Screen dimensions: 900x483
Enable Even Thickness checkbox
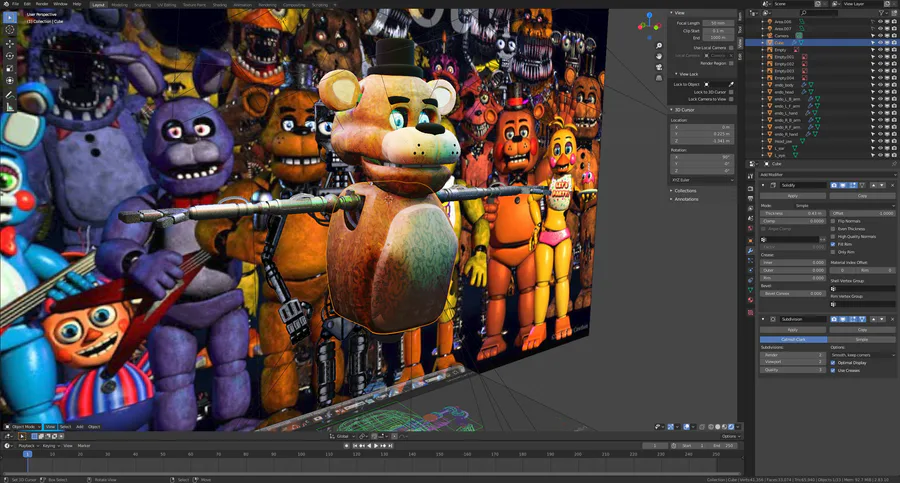pos(833,229)
